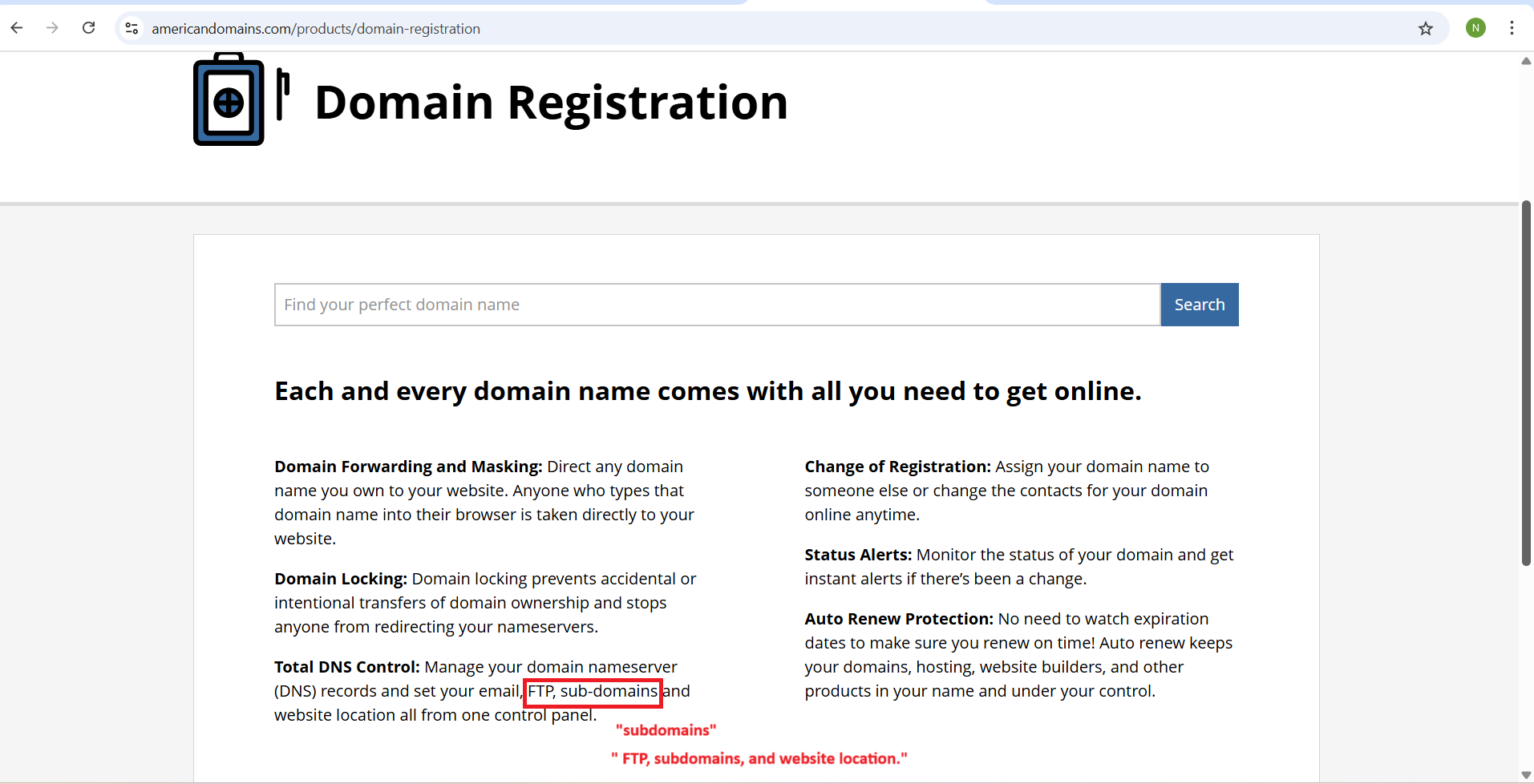The image size is (1534, 784).
Task: Bookmark this page with the star
Action: coord(1425,29)
